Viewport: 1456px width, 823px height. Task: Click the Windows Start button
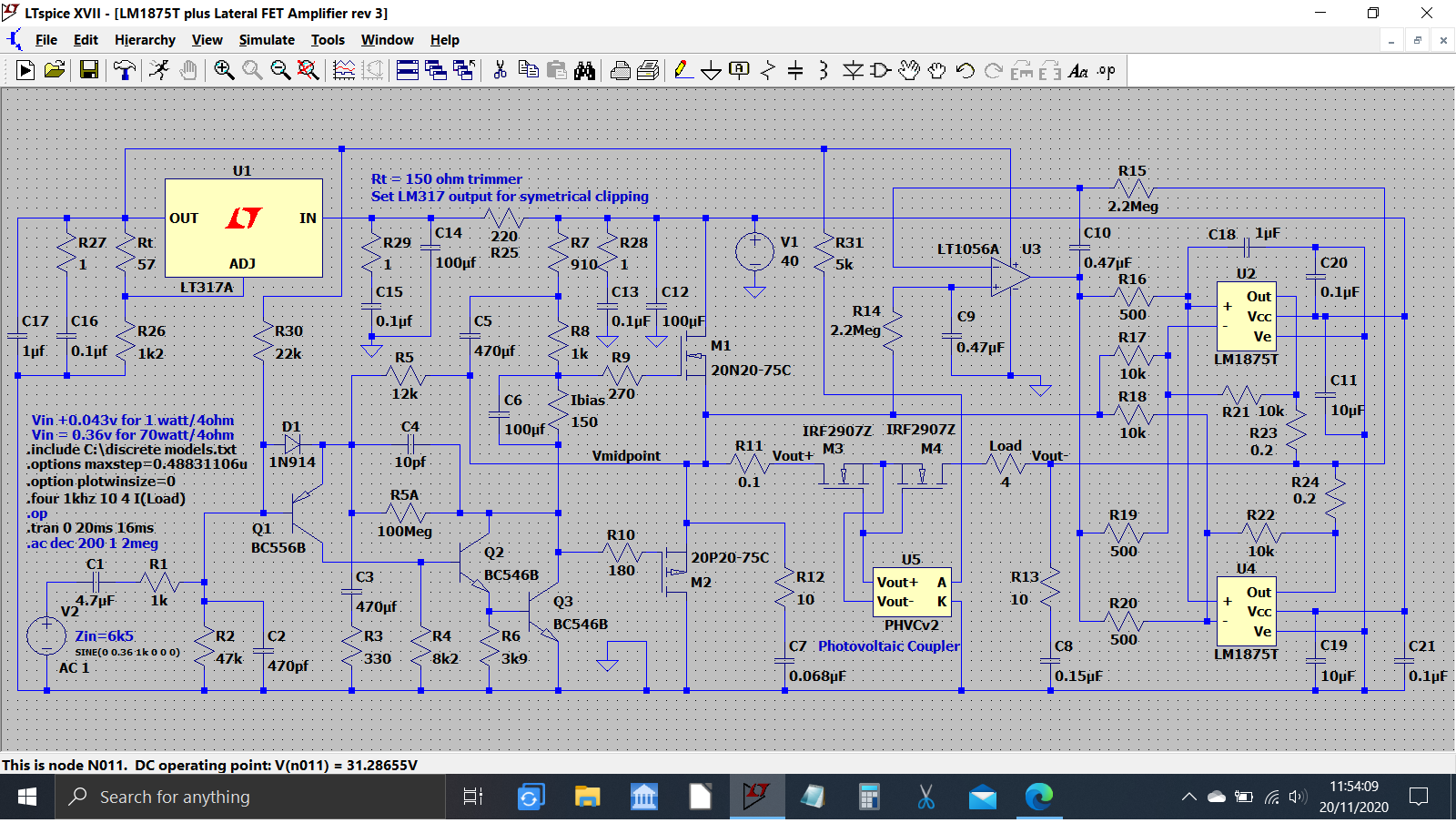point(27,798)
